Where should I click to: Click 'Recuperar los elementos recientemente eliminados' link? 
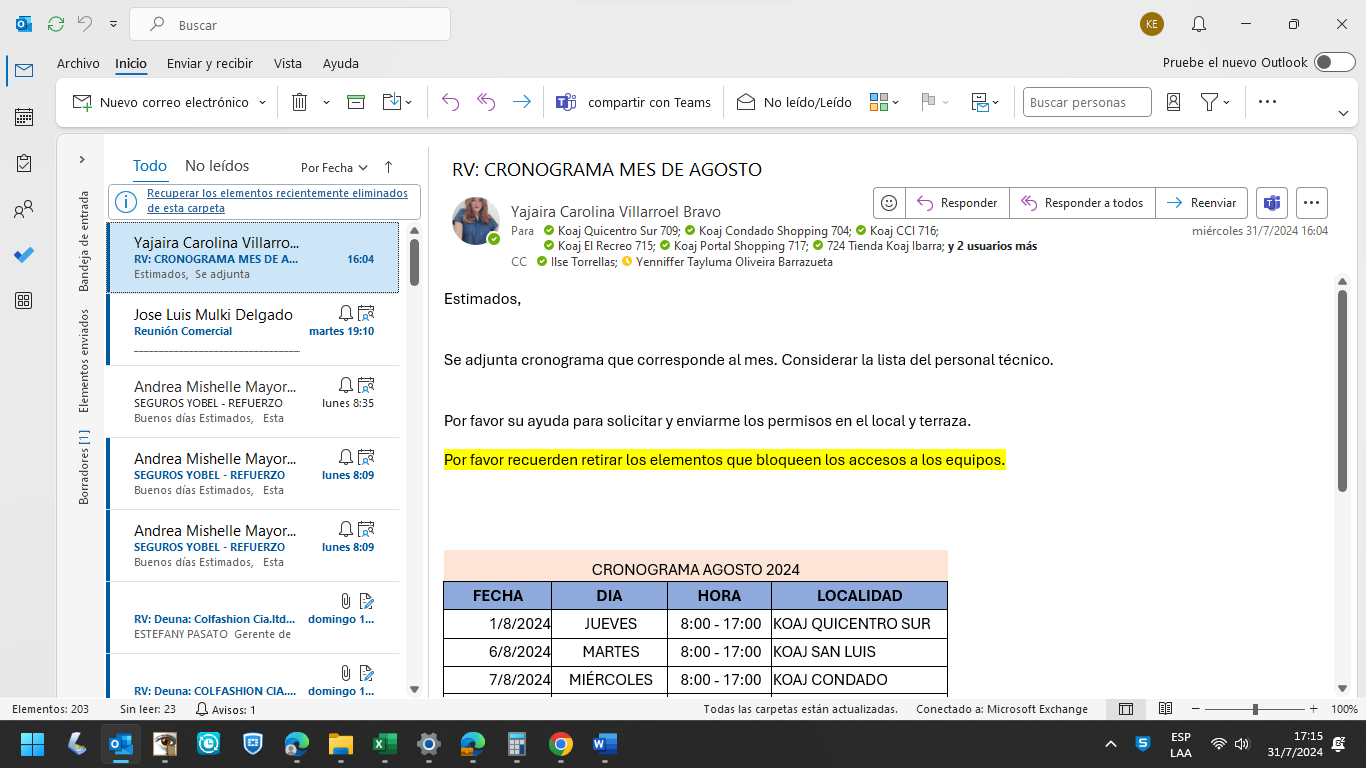tap(277, 201)
